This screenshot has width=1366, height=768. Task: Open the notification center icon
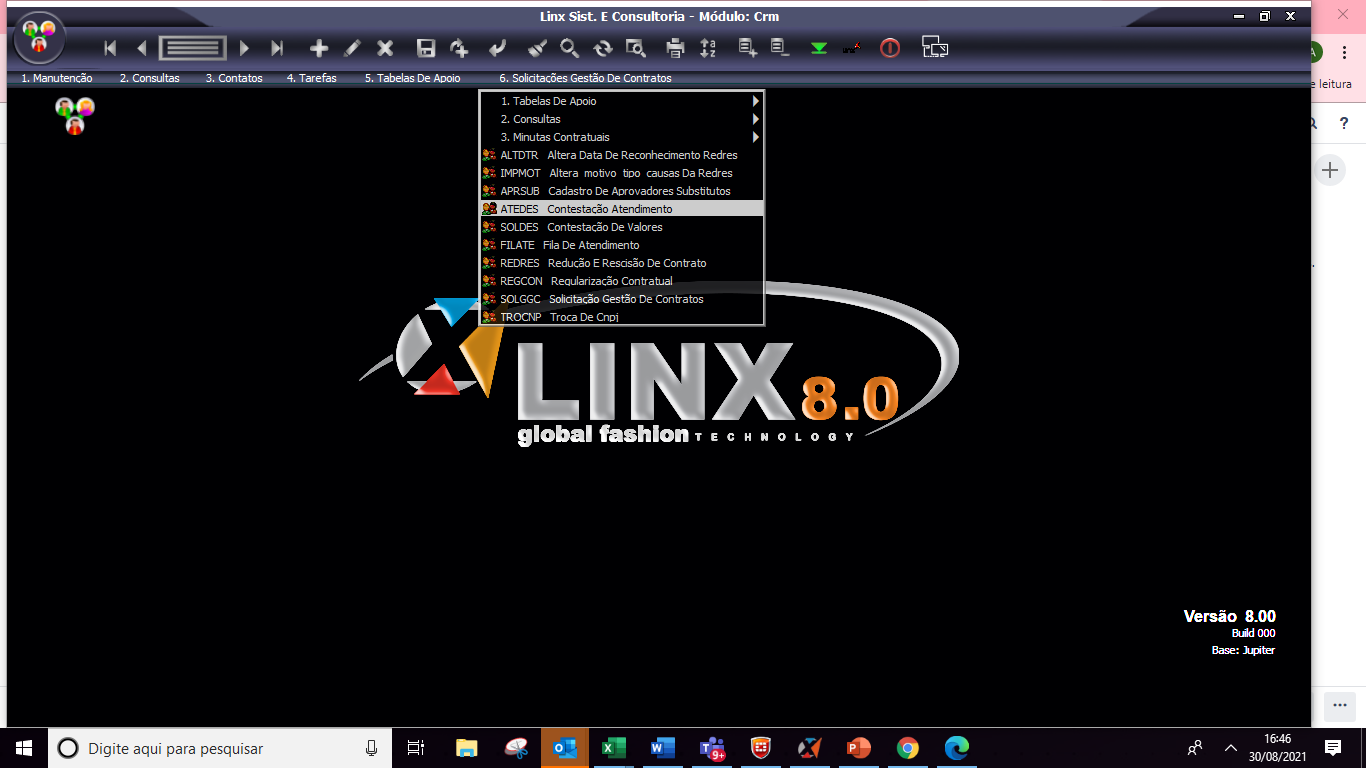click(1333, 748)
